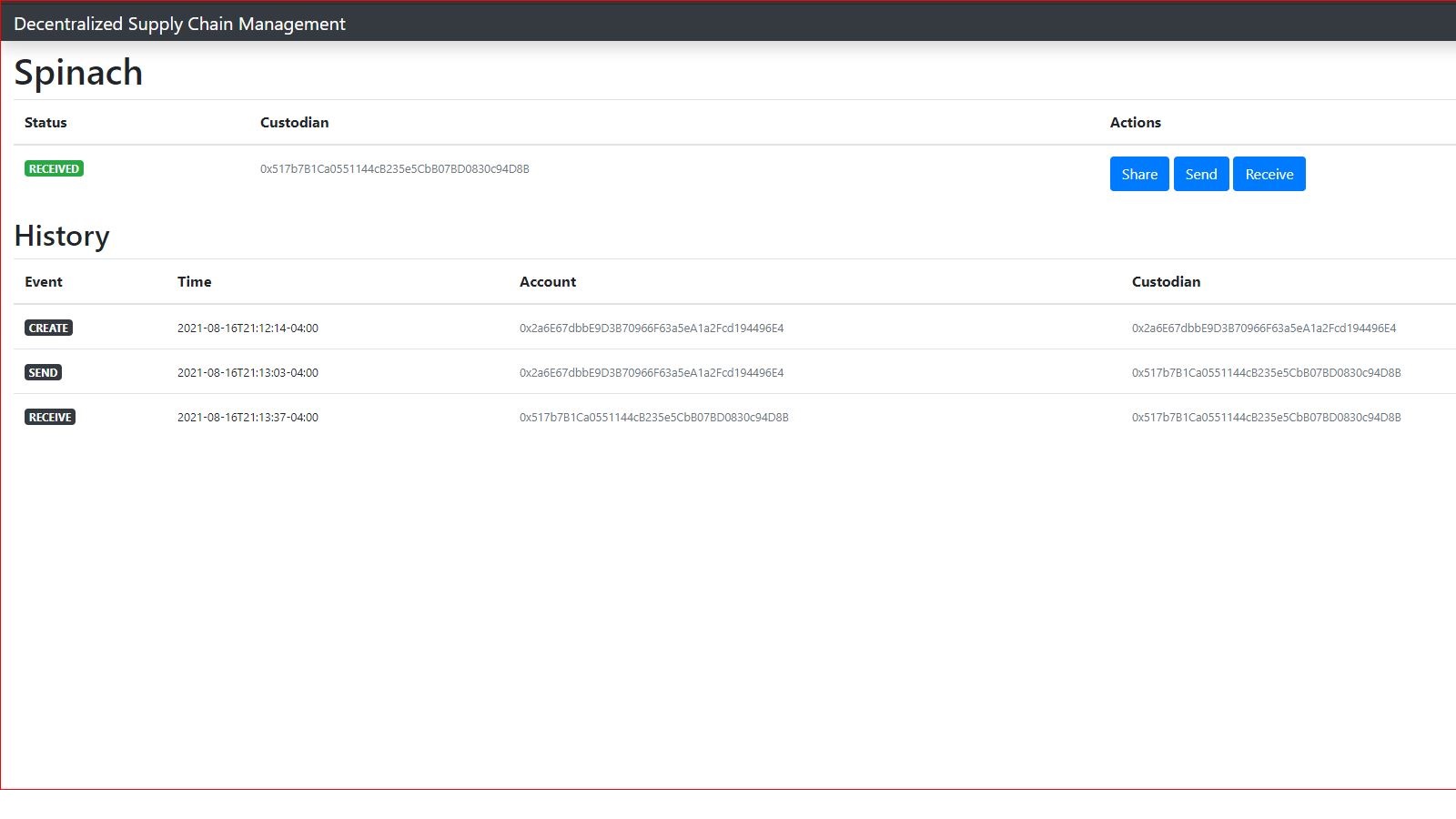
Task: Select the account address in the RECEIVE row
Action: [x=654, y=417]
